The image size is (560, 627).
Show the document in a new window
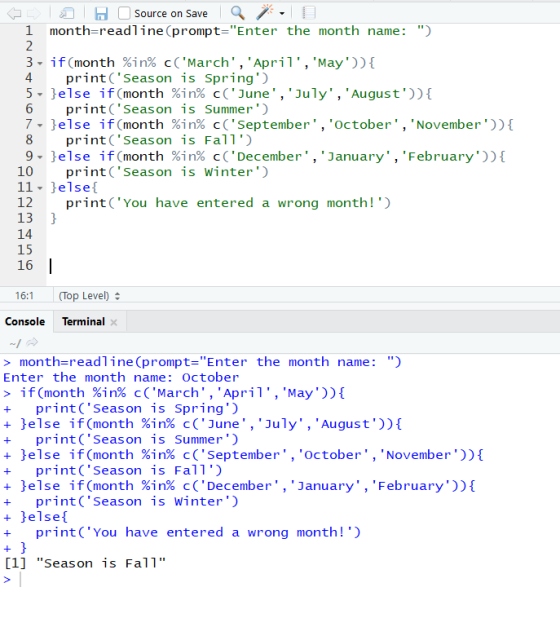point(67,14)
